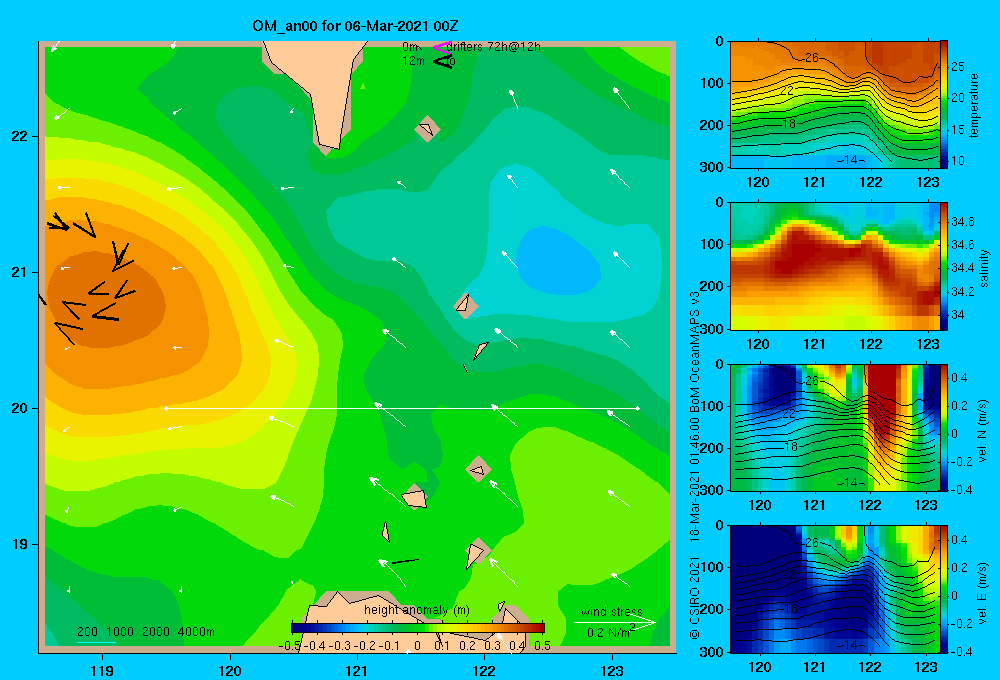Open the northward velocity cross-section panel
The width and height of the screenshot is (1000, 680).
(x=835, y=427)
